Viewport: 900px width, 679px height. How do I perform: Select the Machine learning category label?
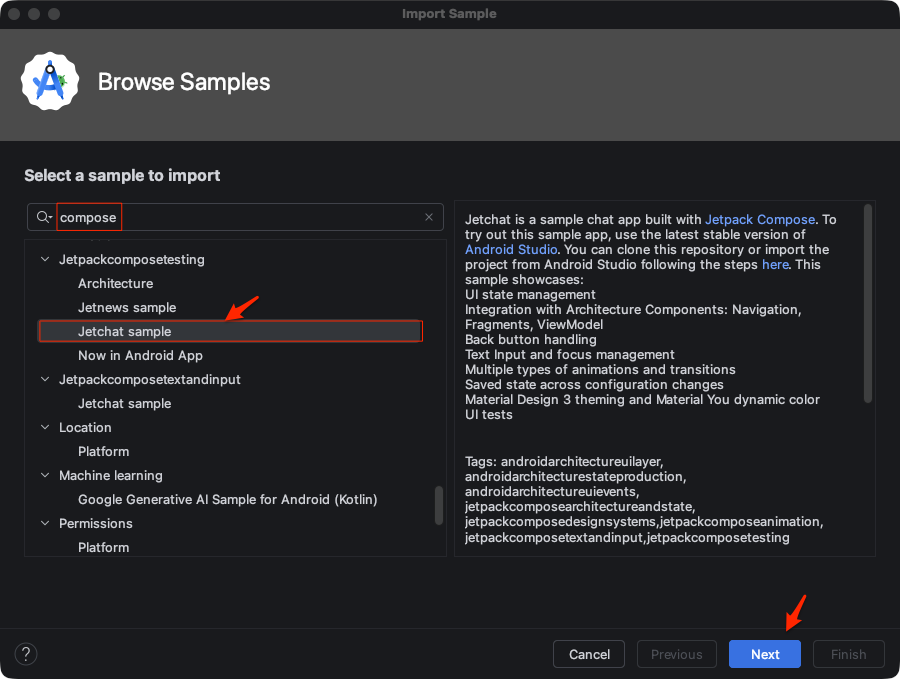pyautogui.click(x=111, y=475)
